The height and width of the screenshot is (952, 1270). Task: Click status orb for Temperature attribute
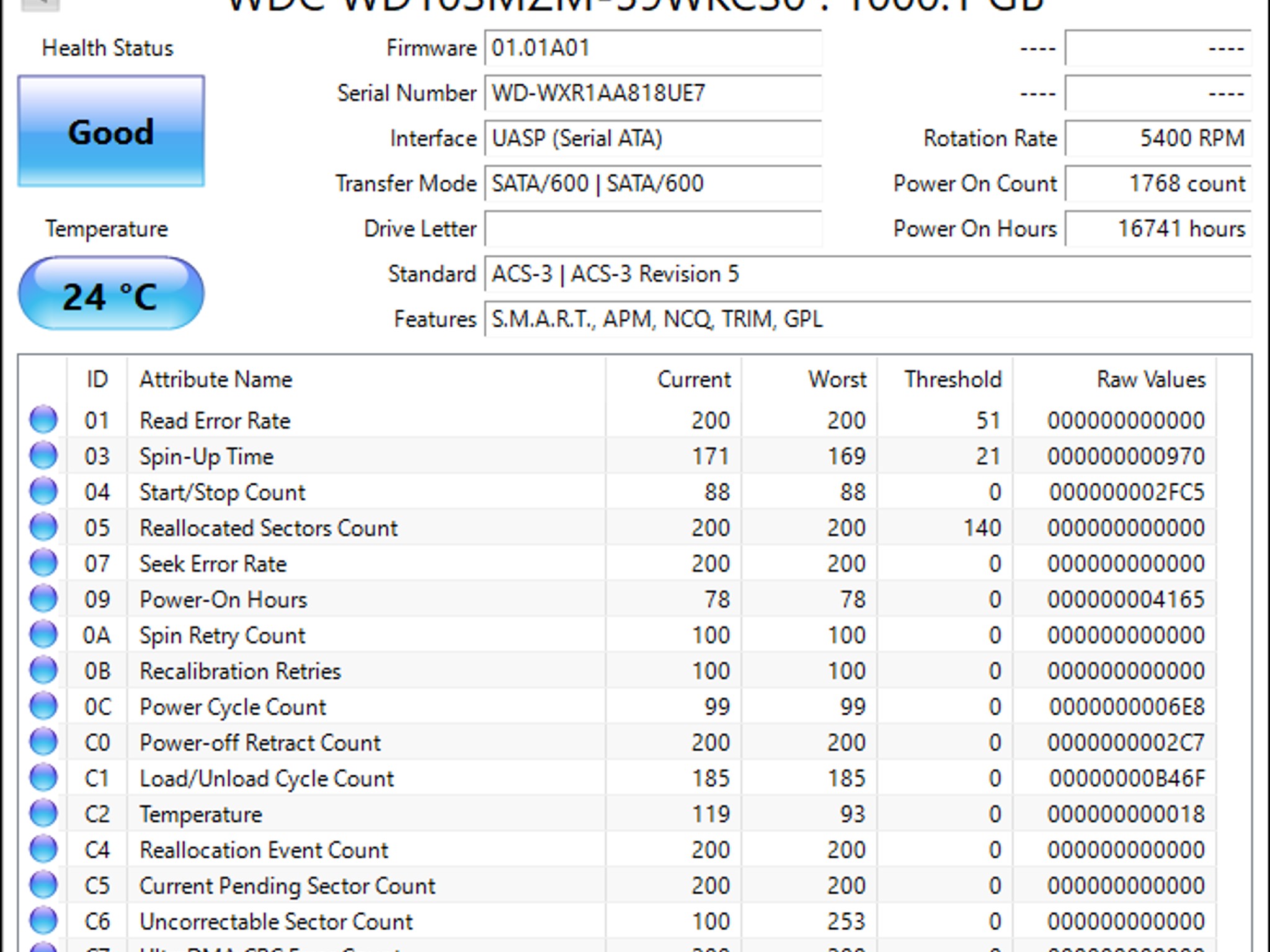(x=43, y=813)
